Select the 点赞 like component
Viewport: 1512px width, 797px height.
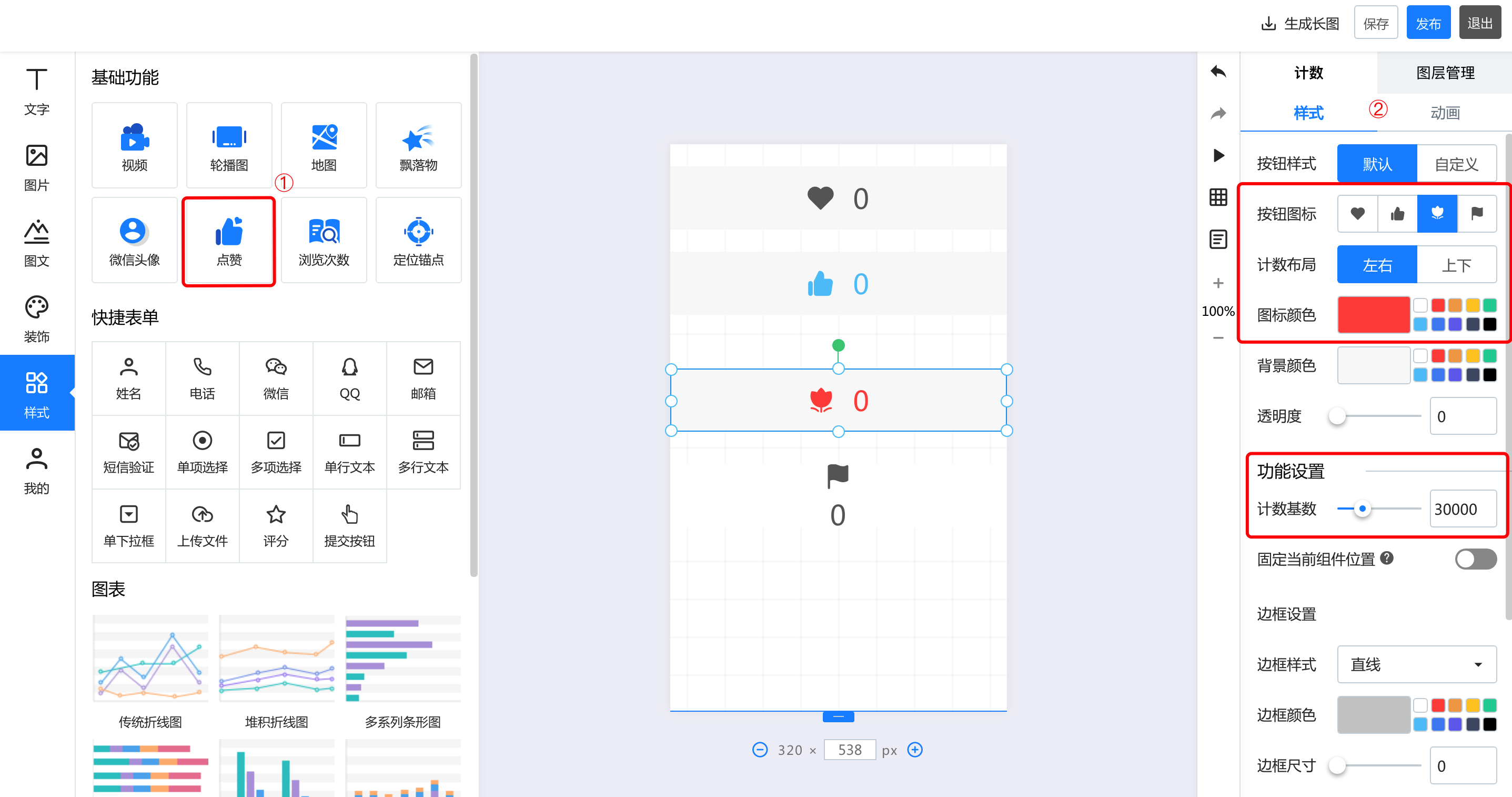pyautogui.click(x=229, y=242)
